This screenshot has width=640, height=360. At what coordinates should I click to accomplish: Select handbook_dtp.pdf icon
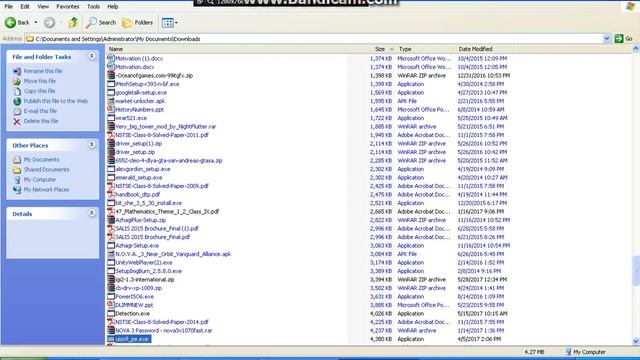tap(111, 194)
